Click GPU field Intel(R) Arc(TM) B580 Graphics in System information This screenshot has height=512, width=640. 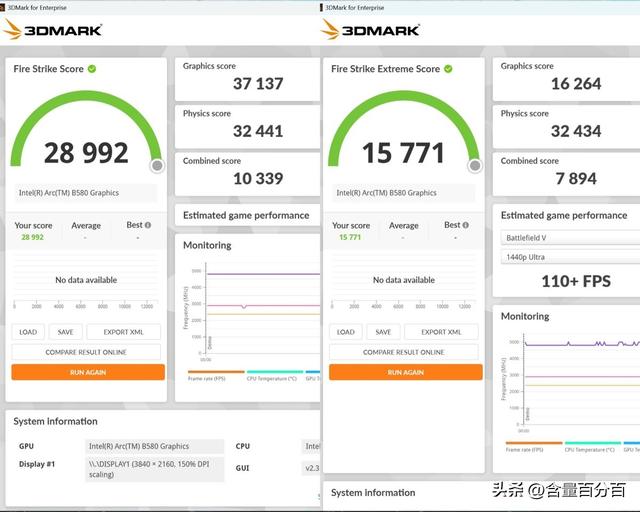click(x=154, y=446)
